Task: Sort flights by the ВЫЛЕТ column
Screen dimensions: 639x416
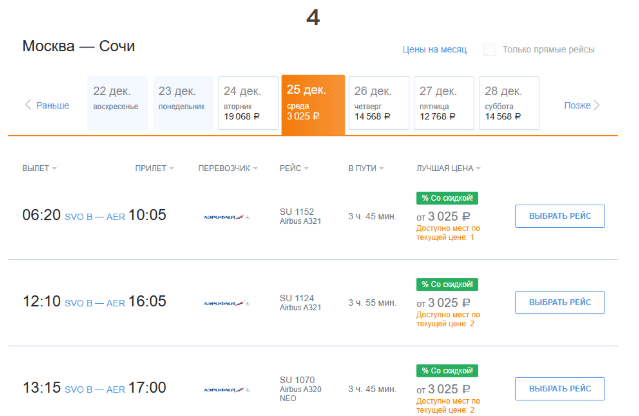Action: (x=39, y=168)
